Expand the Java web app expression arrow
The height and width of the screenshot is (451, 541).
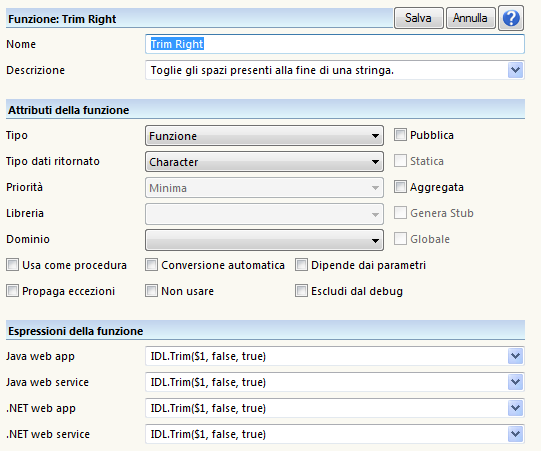(515, 356)
